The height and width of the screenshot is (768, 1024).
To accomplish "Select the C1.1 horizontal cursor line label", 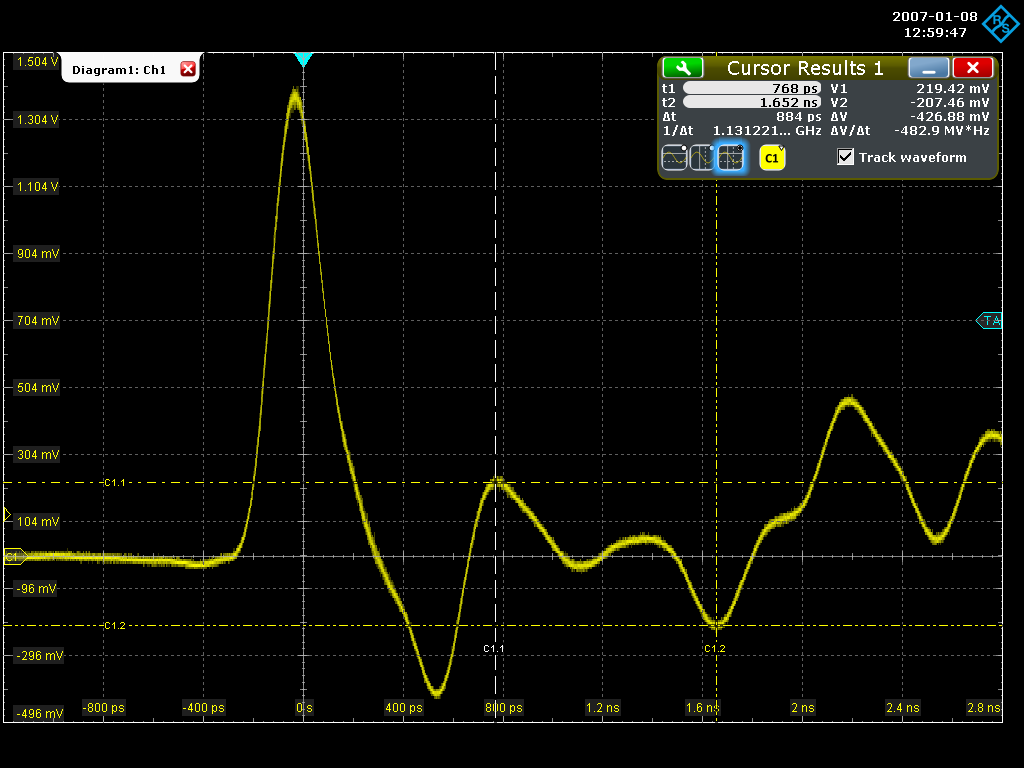I will pos(114,483).
